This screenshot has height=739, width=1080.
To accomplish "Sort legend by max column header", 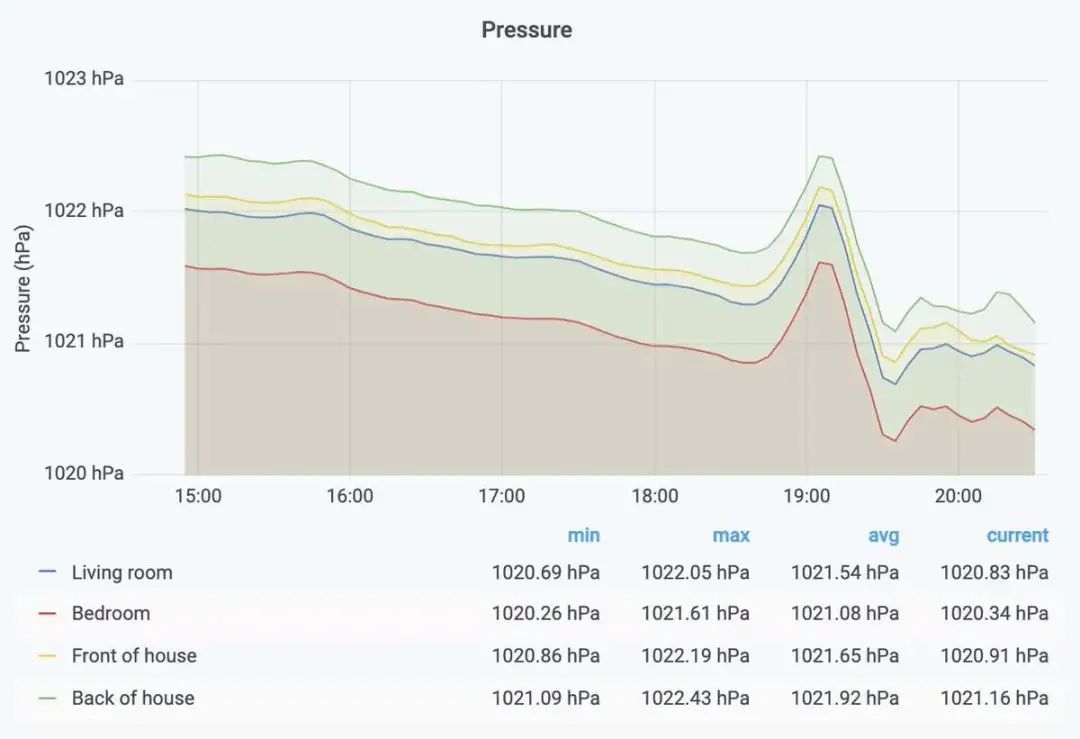I will tap(731, 535).
